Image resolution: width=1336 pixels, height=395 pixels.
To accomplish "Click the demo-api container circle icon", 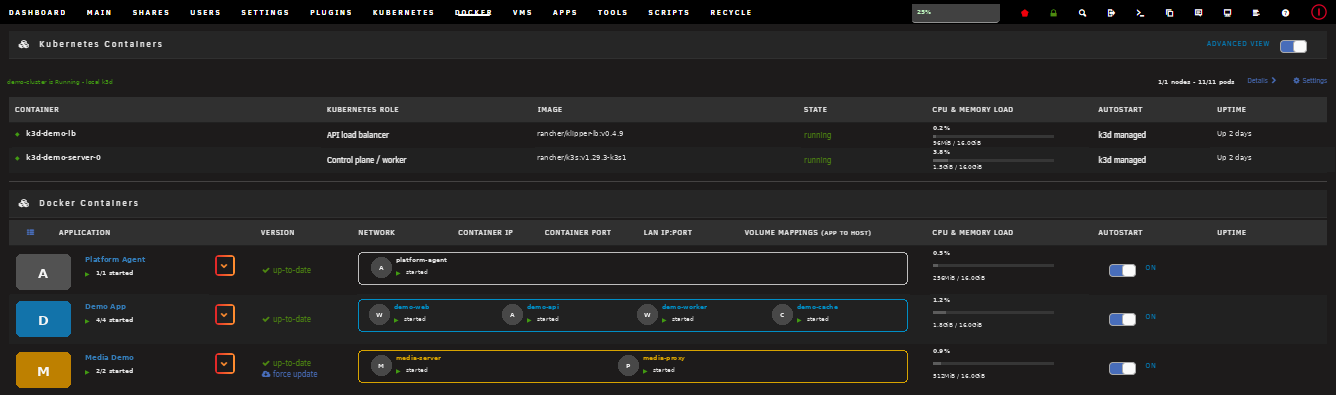I will click(x=512, y=314).
